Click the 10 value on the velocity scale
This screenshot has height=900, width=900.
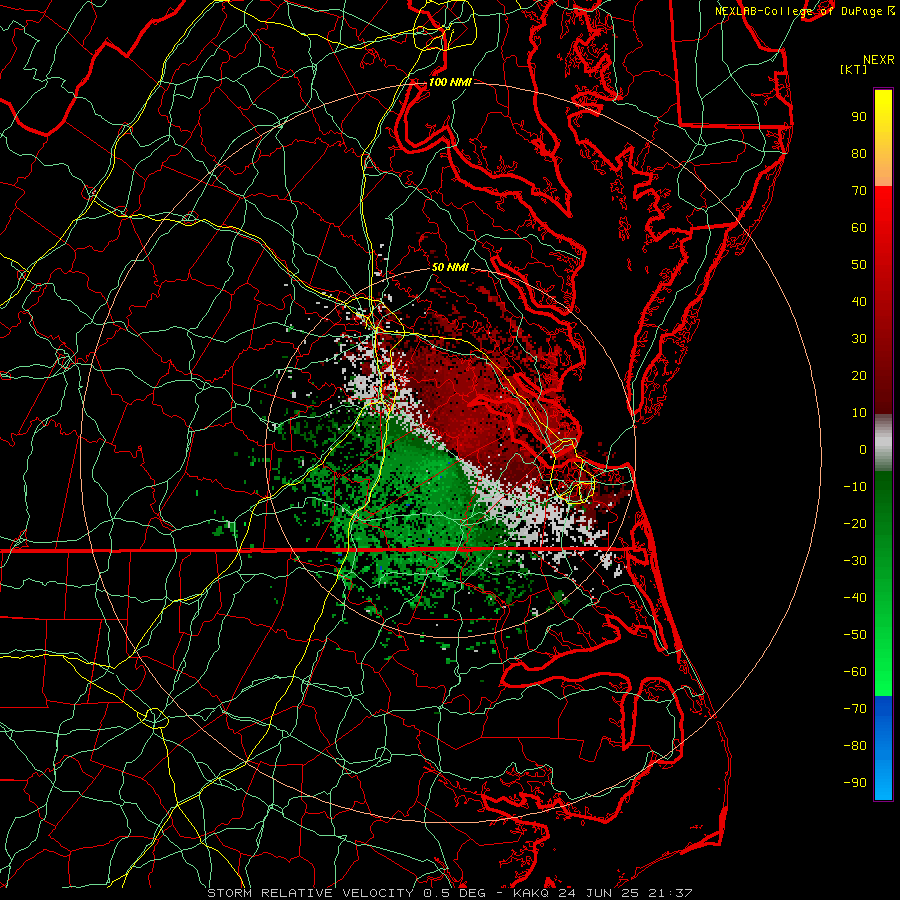(859, 413)
